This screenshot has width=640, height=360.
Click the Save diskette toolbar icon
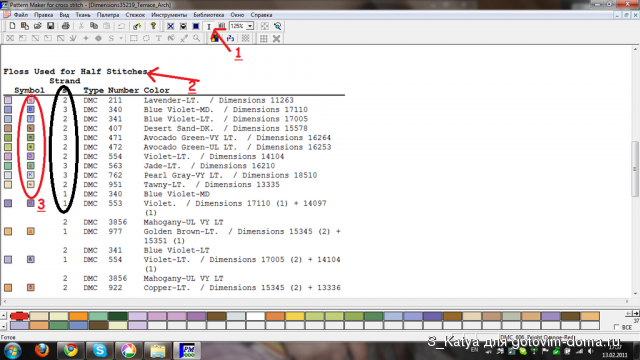(50, 26)
